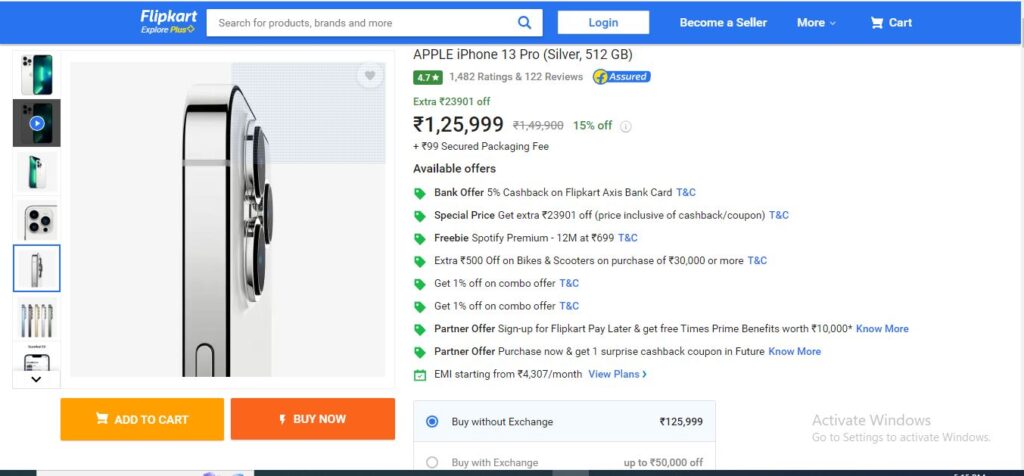Screen dimensions: 1024x476
Task: Click the Flipkart Assured badge
Action: 621,77
